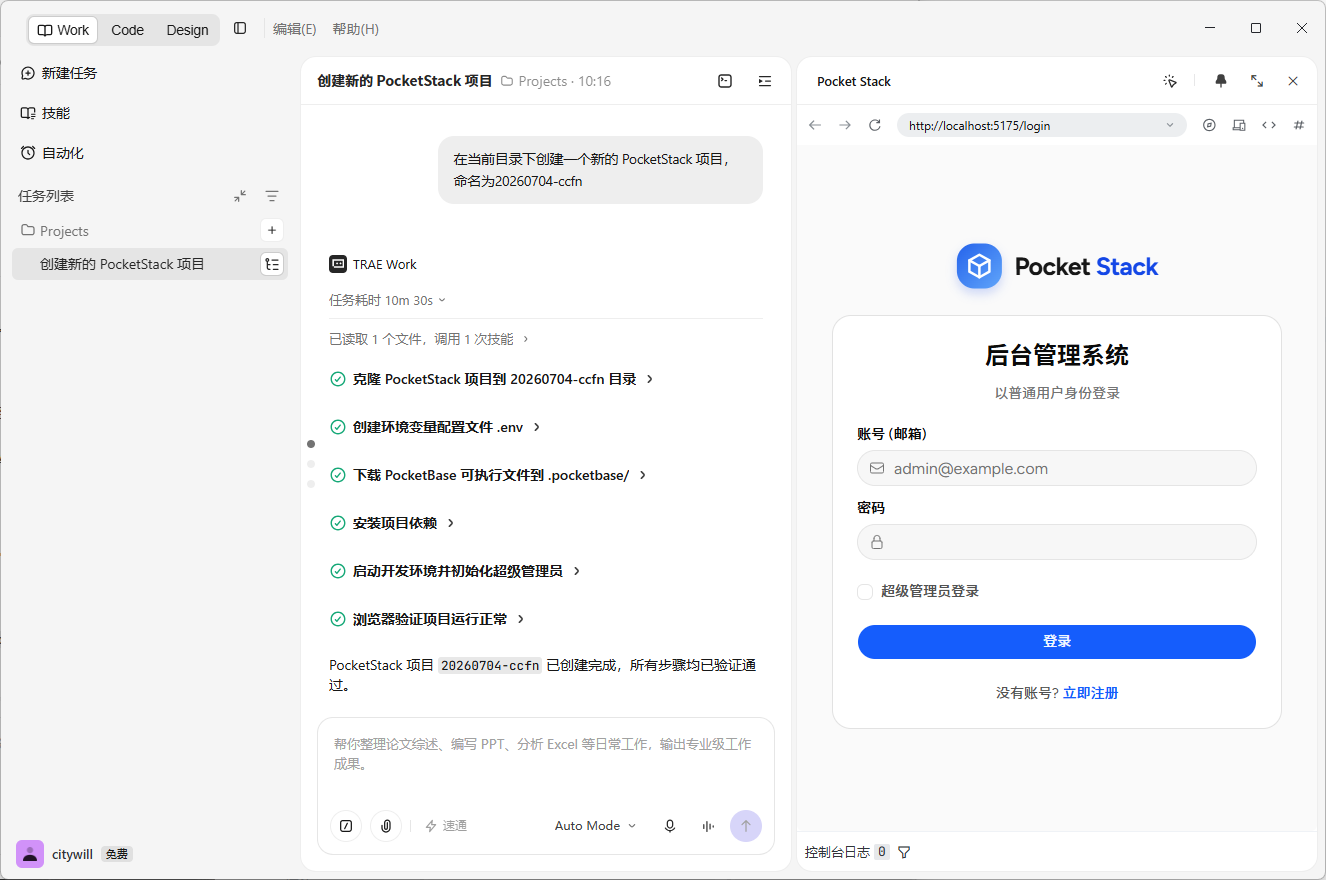The height and width of the screenshot is (880, 1326).
Task: Expand the 创建环境变量配置文件 .env step
Action: click(x=435, y=427)
